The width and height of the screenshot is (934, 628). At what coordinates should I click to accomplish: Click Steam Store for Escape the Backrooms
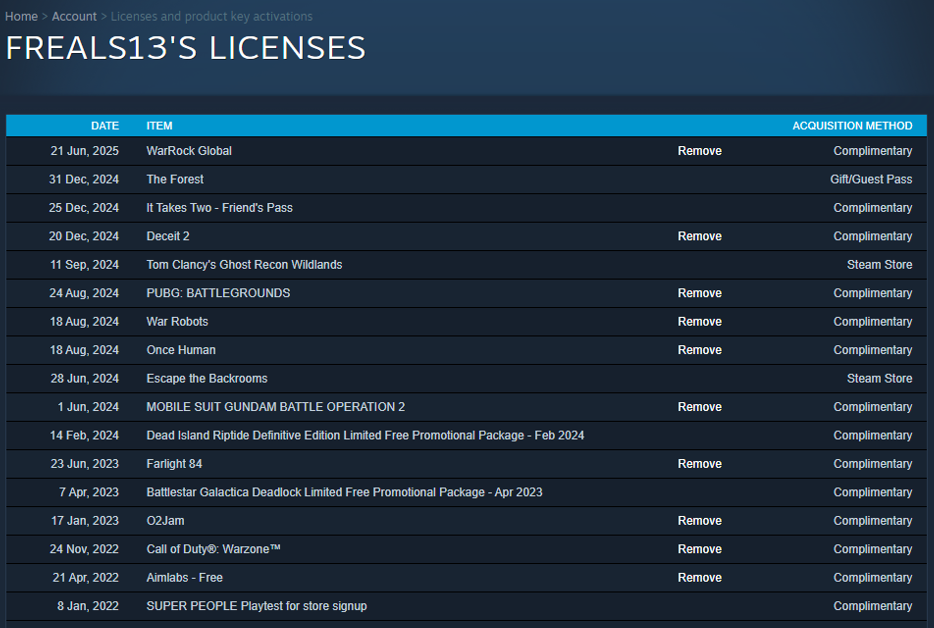tap(879, 378)
